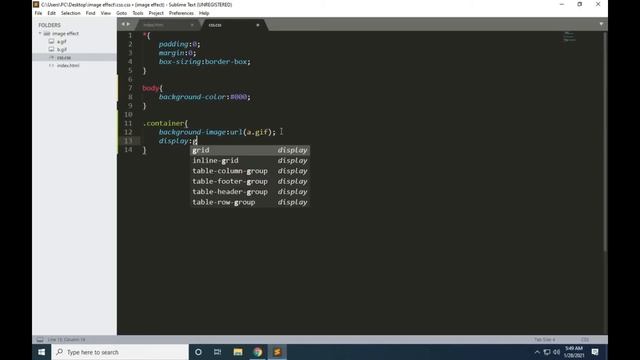Open the Windows Start menu
640x360 pixels.
pyautogui.click(x=42, y=352)
